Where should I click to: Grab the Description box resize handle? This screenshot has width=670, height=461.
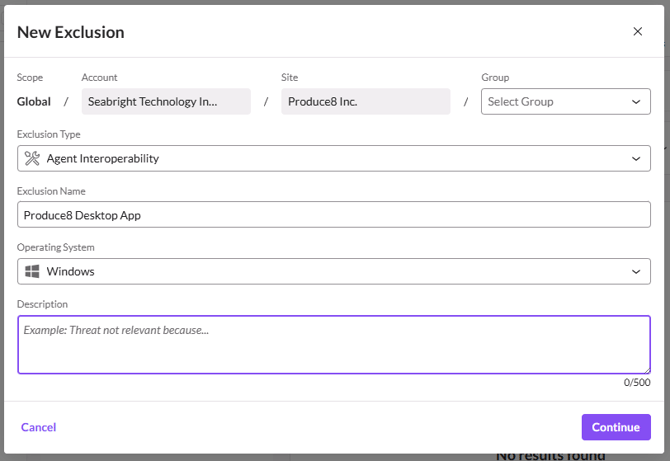pos(646,370)
